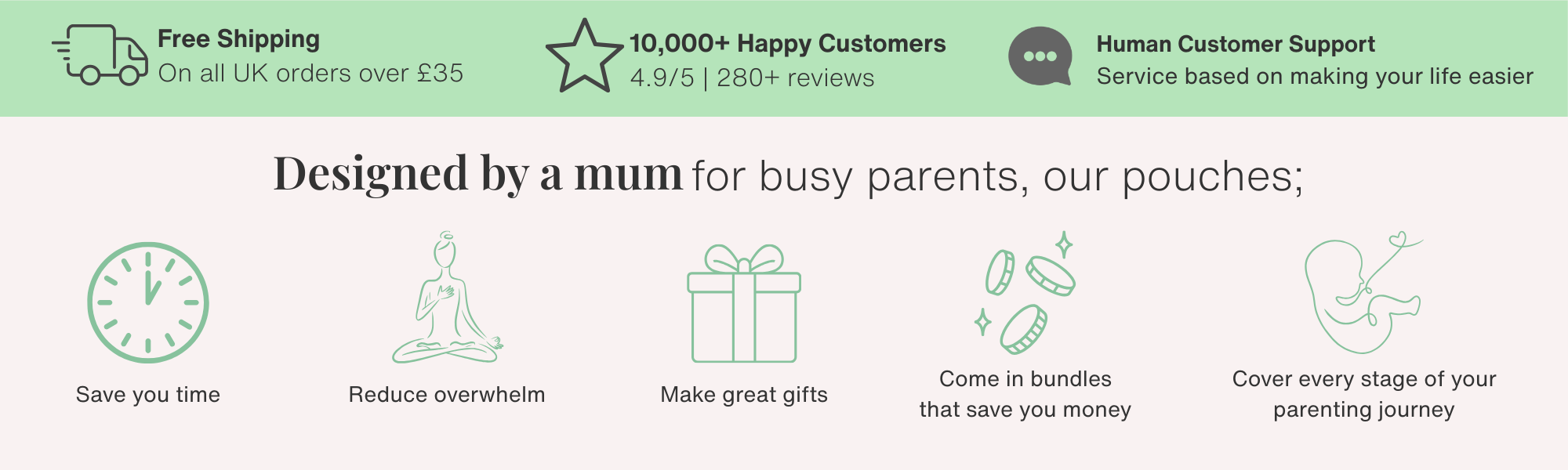The width and height of the screenshot is (1568, 470).
Task: Click the chat bubble support icon
Action: (x=1040, y=56)
